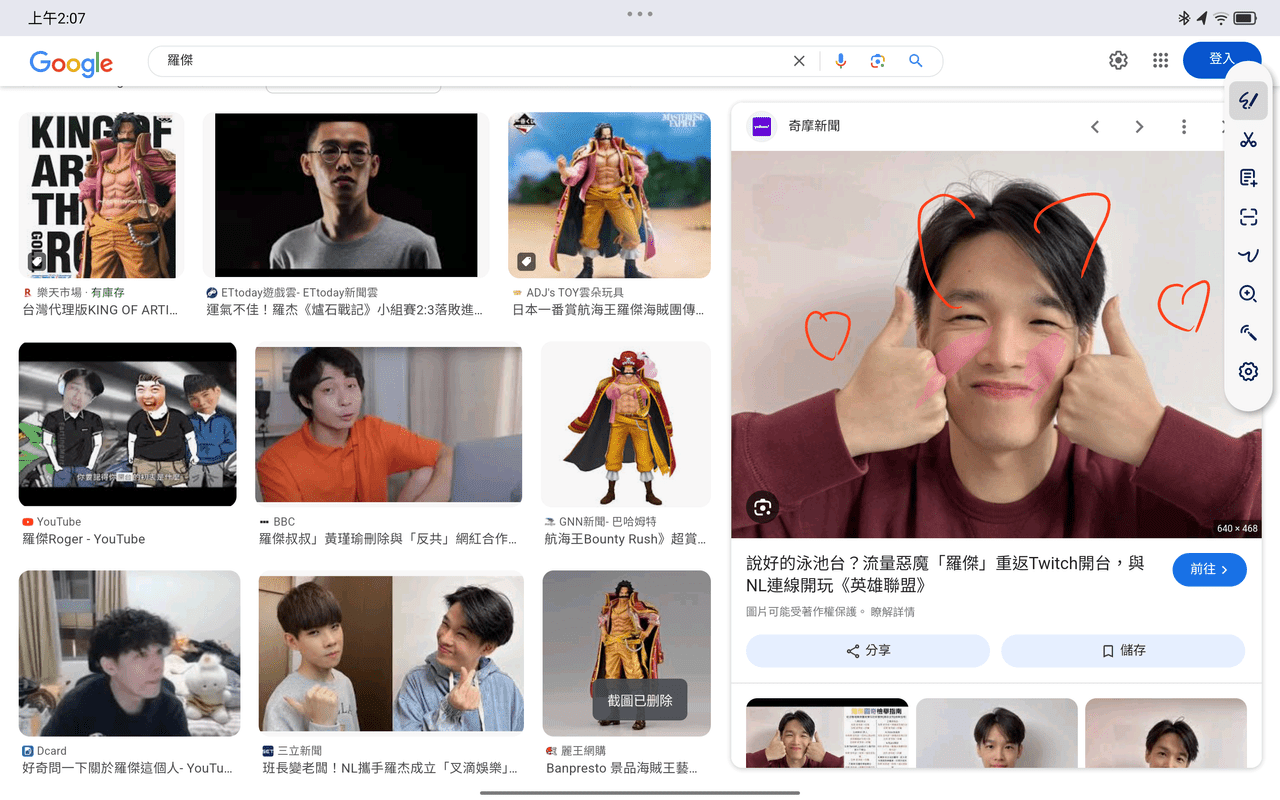The width and height of the screenshot is (1280, 800).
Task: Tap Lens icon on the preview image
Action: pyautogui.click(x=762, y=508)
